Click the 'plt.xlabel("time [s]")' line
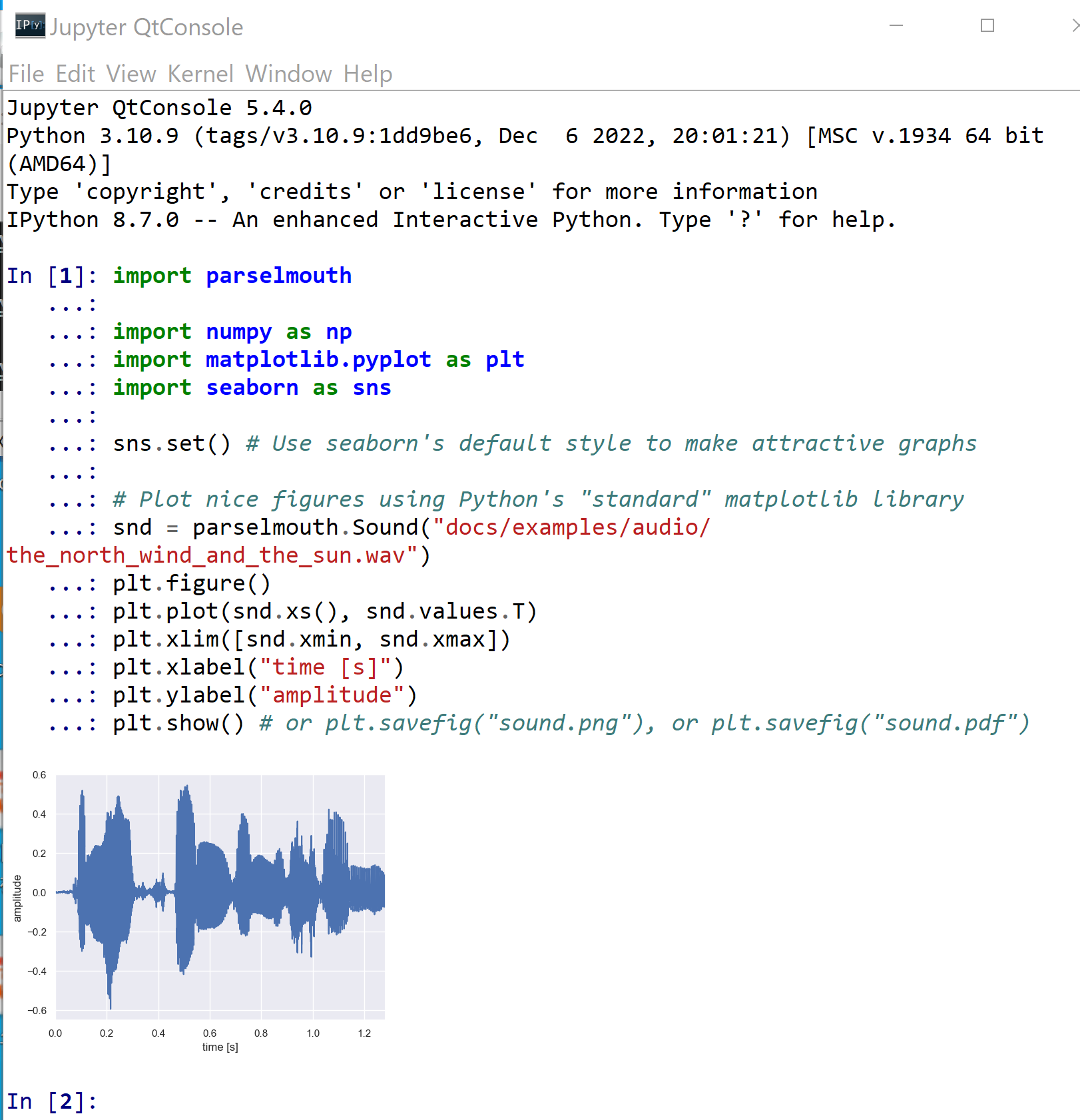Screen dimensions: 1080x1120 pos(258,667)
